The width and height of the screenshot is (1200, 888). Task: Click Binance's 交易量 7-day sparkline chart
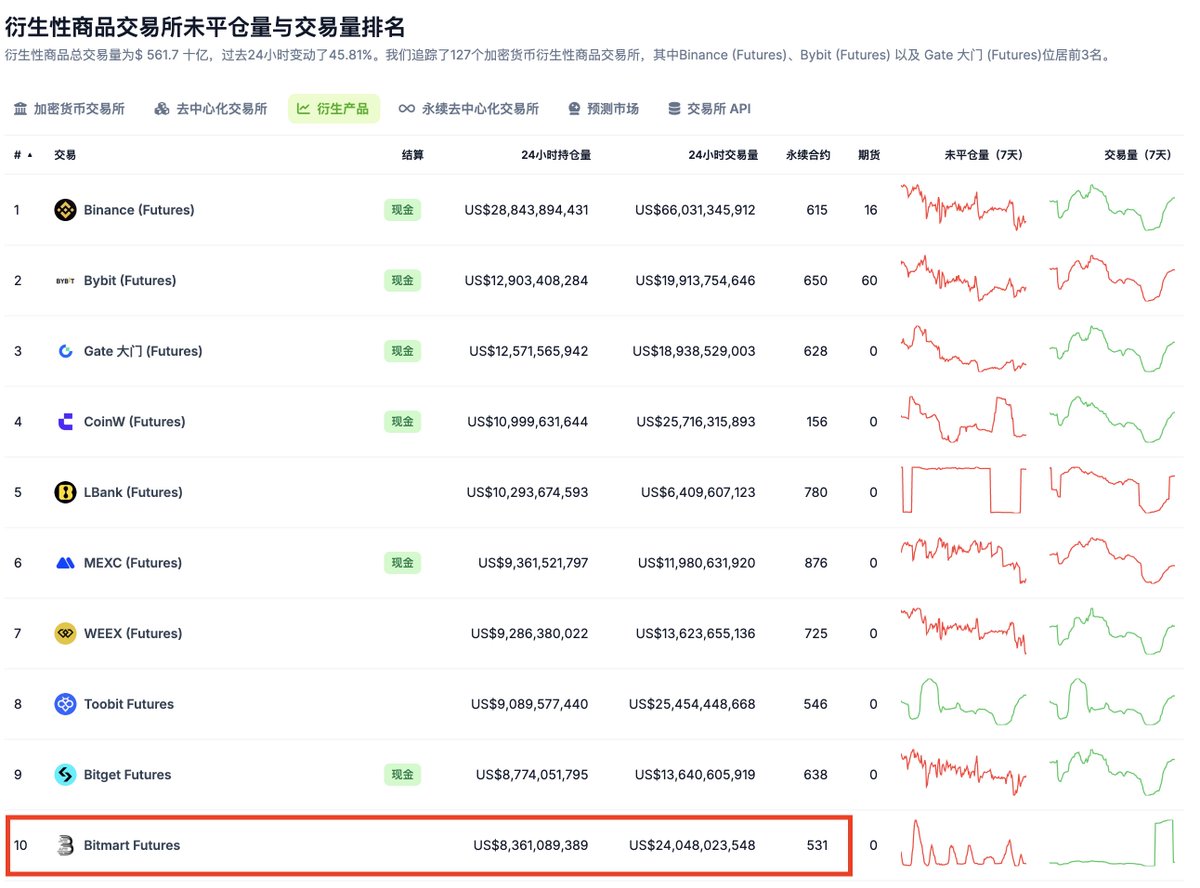pos(1113,207)
